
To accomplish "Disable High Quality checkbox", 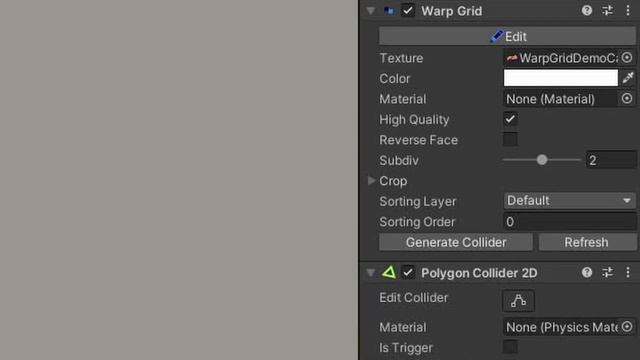I will (x=510, y=119).
